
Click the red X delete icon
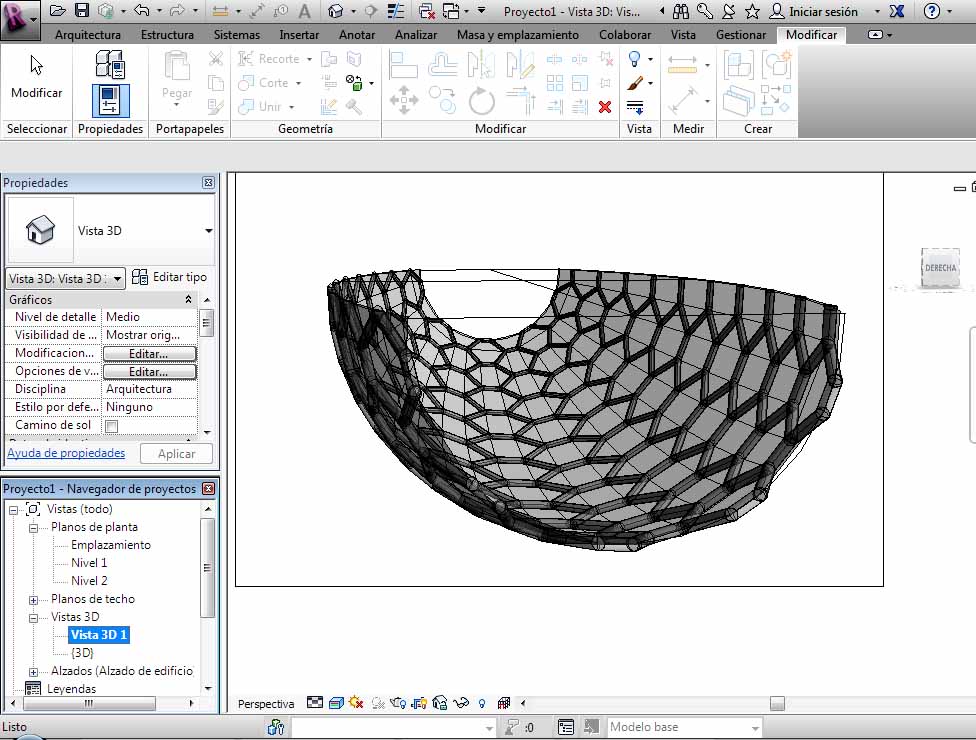(x=605, y=107)
